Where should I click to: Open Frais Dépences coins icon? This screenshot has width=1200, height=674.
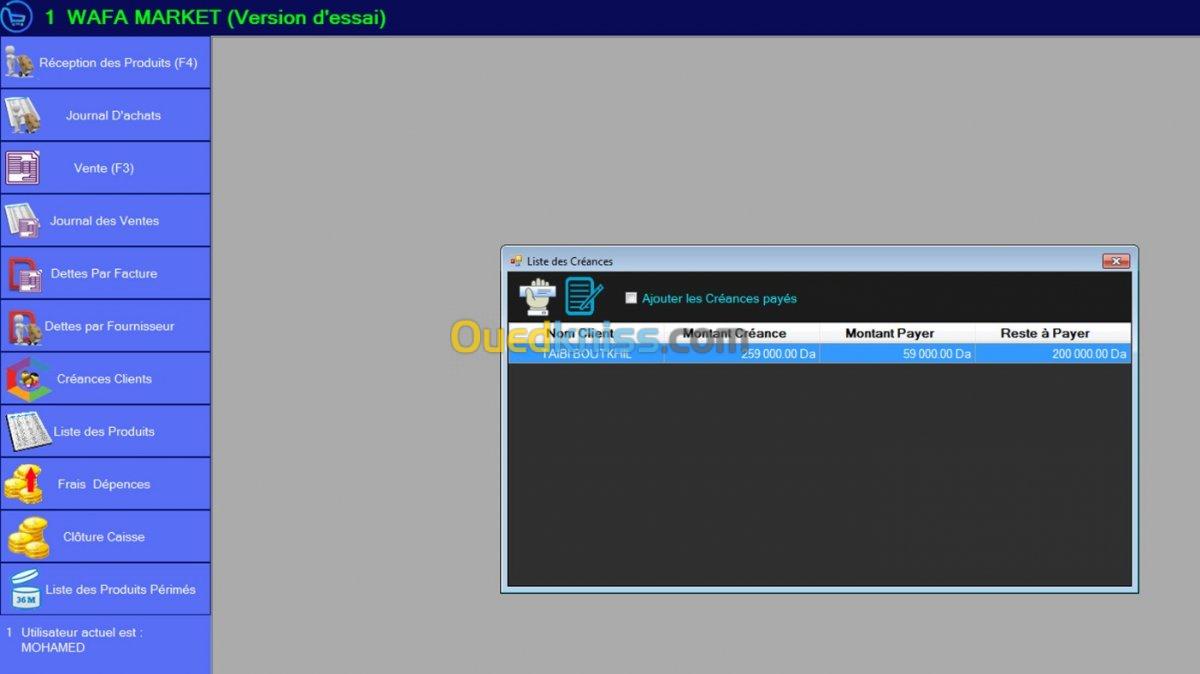[x=24, y=484]
